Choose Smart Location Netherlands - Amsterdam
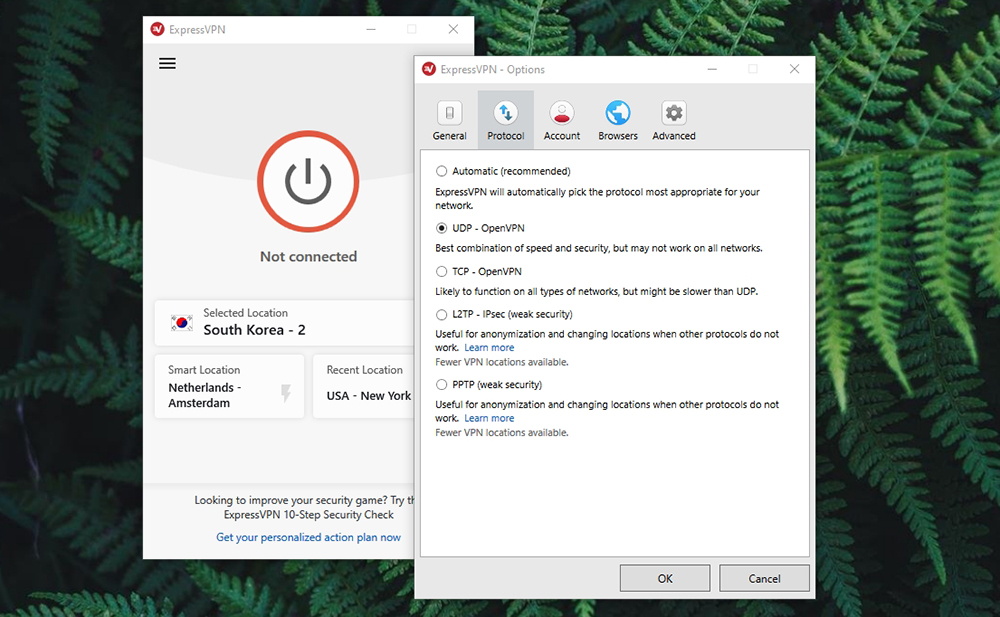Viewport: 1000px width, 617px height. pyautogui.click(x=230, y=387)
